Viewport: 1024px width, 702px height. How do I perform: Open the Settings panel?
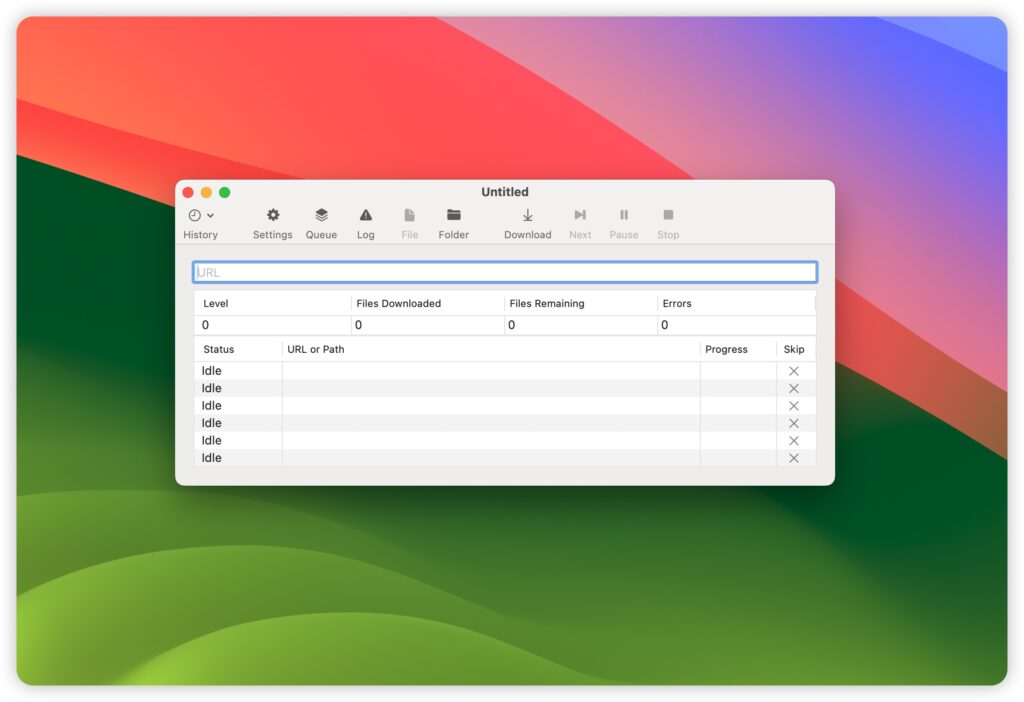[272, 222]
